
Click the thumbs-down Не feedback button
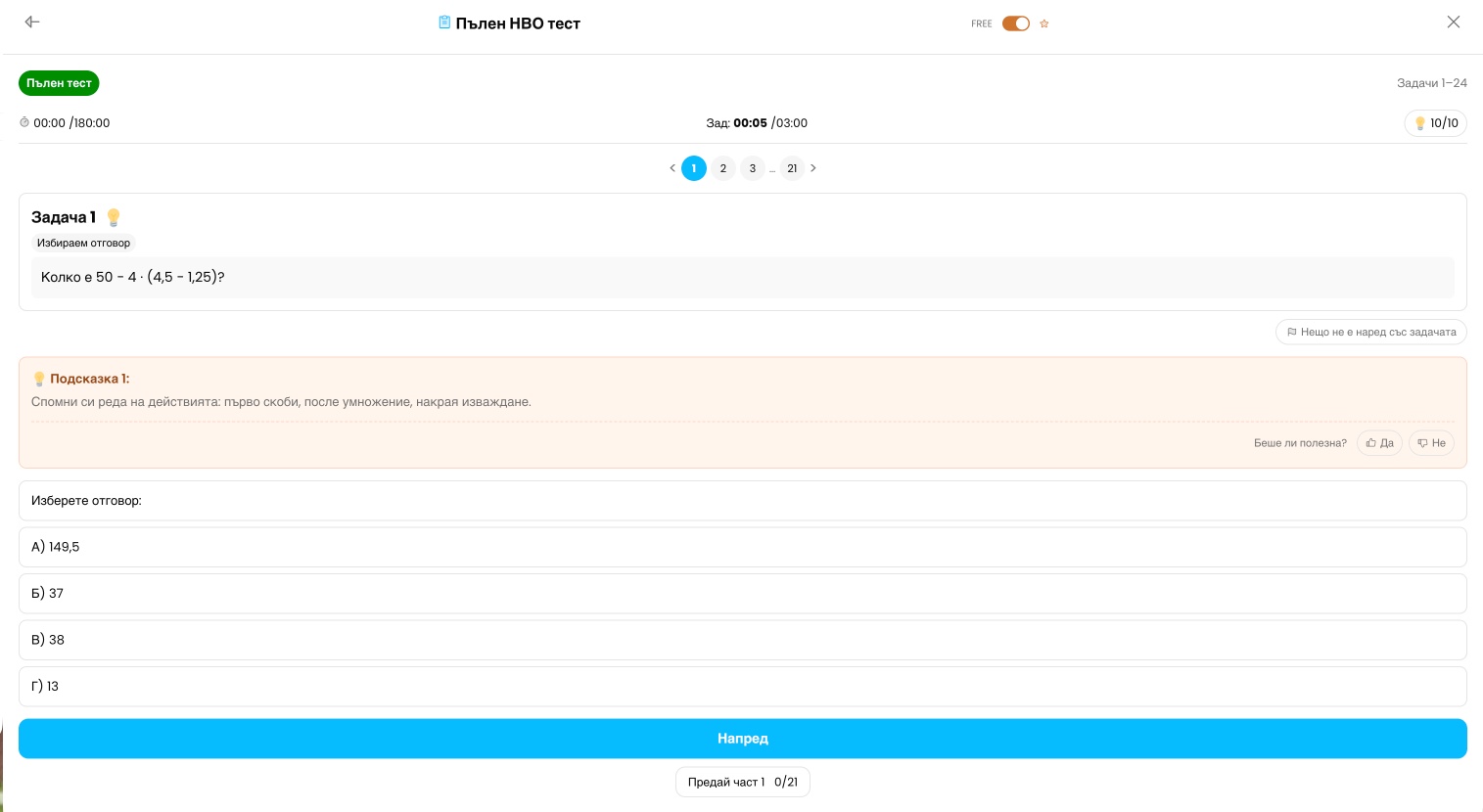click(x=1431, y=443)
